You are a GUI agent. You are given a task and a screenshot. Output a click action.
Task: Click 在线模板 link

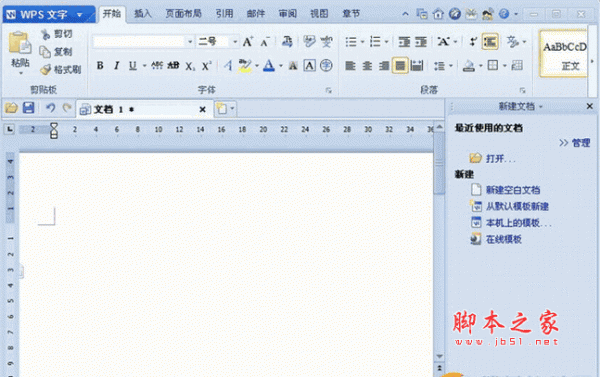pos(504,240)
